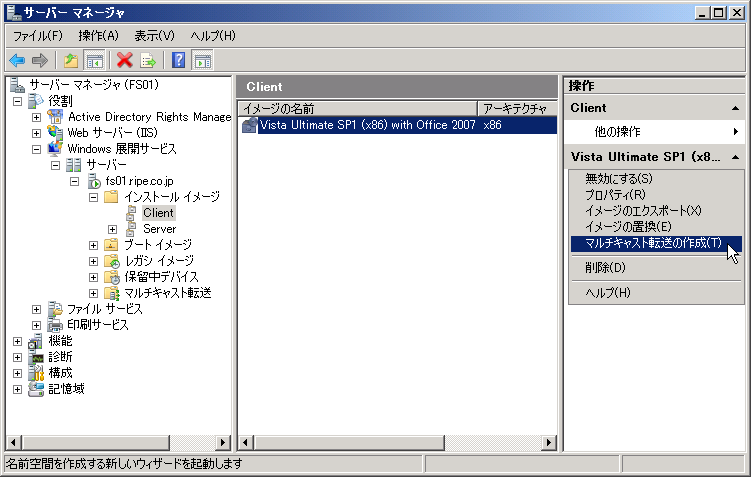
Task: Go back with the blue Back arrow
Action: click(x=17, y=60)
